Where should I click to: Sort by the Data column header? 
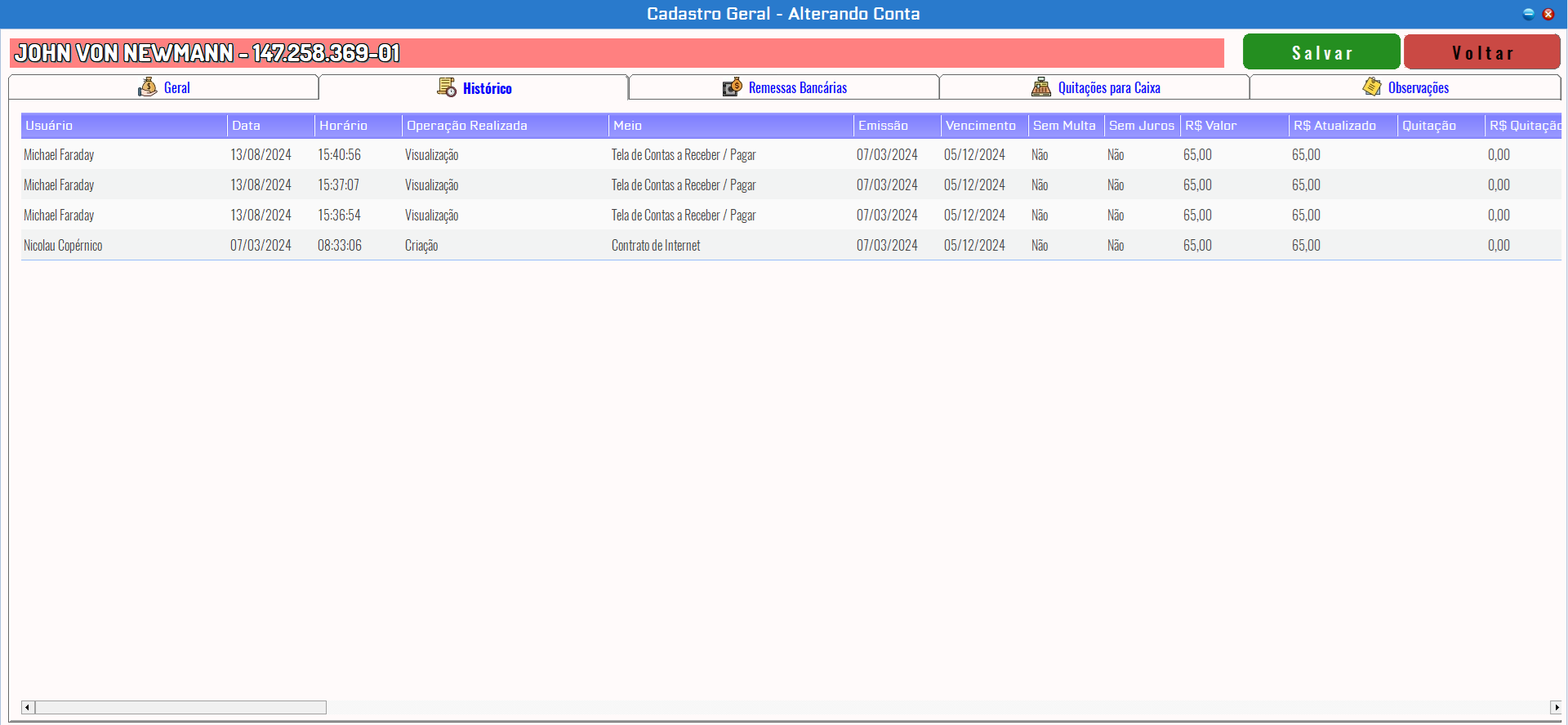271,126
